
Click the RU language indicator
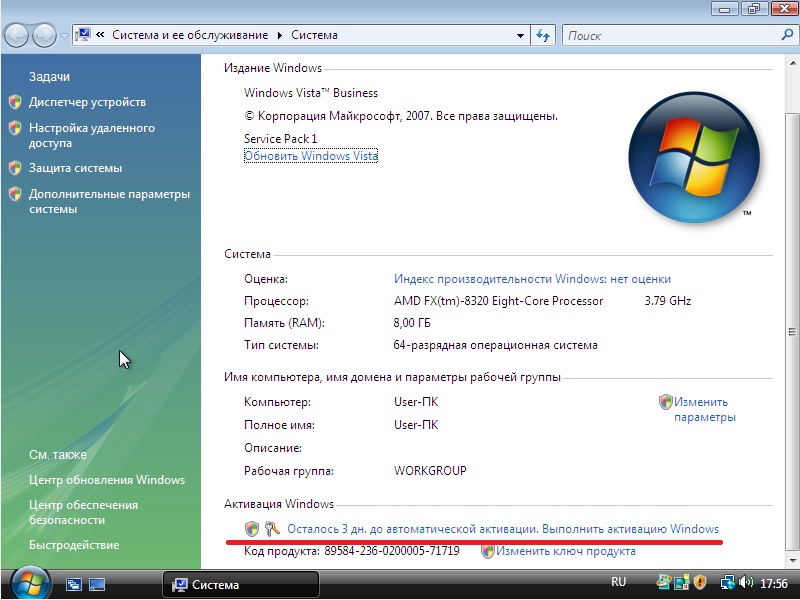(x=618, y=582)
